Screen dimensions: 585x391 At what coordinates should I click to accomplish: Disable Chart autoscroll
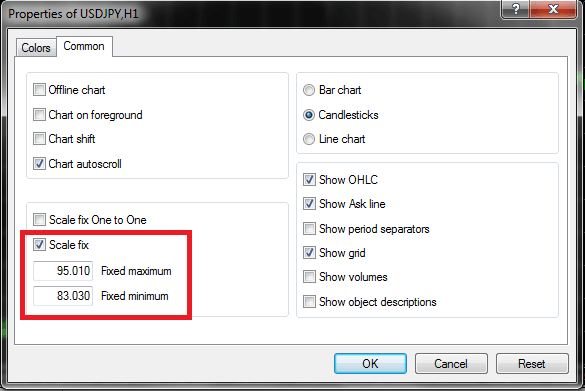pos(39,163)
